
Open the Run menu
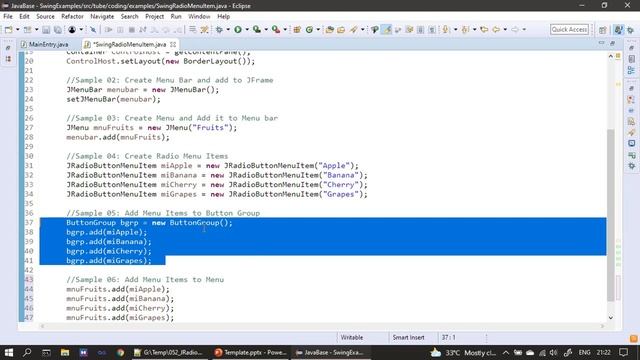[x=176, y=16]
